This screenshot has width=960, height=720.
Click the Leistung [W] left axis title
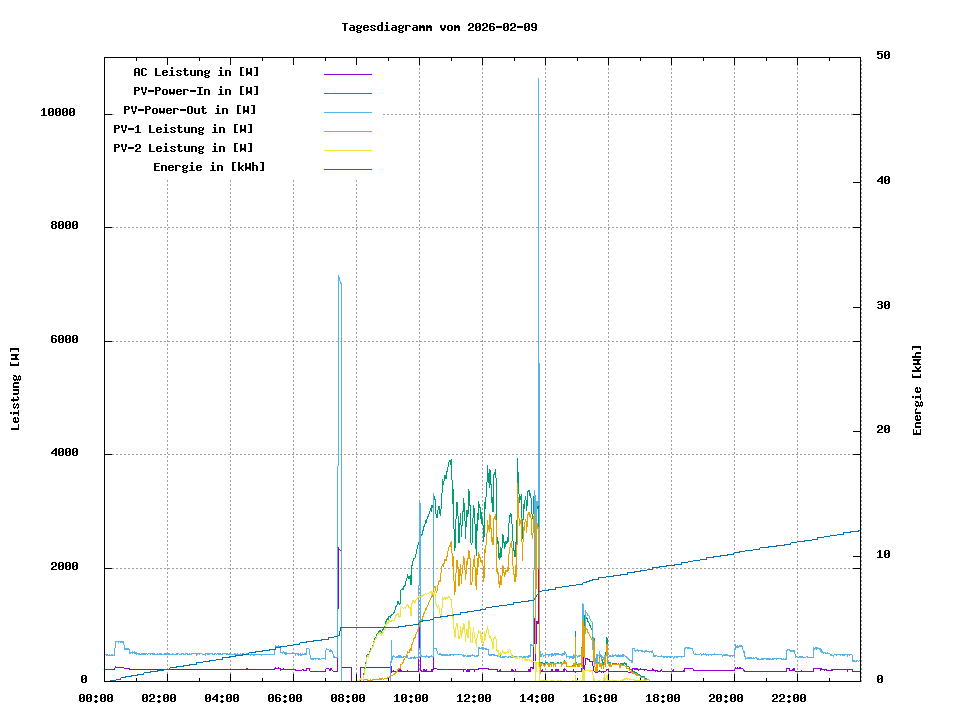coord(16,389)
